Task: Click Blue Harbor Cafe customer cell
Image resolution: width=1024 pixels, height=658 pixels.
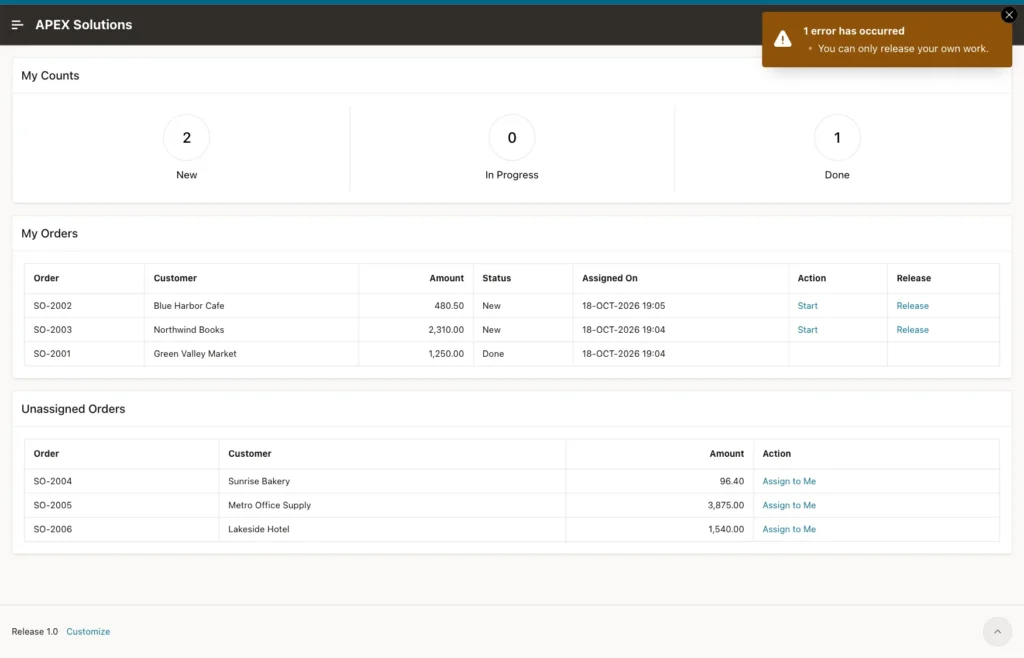Action: tap(251, 306)
